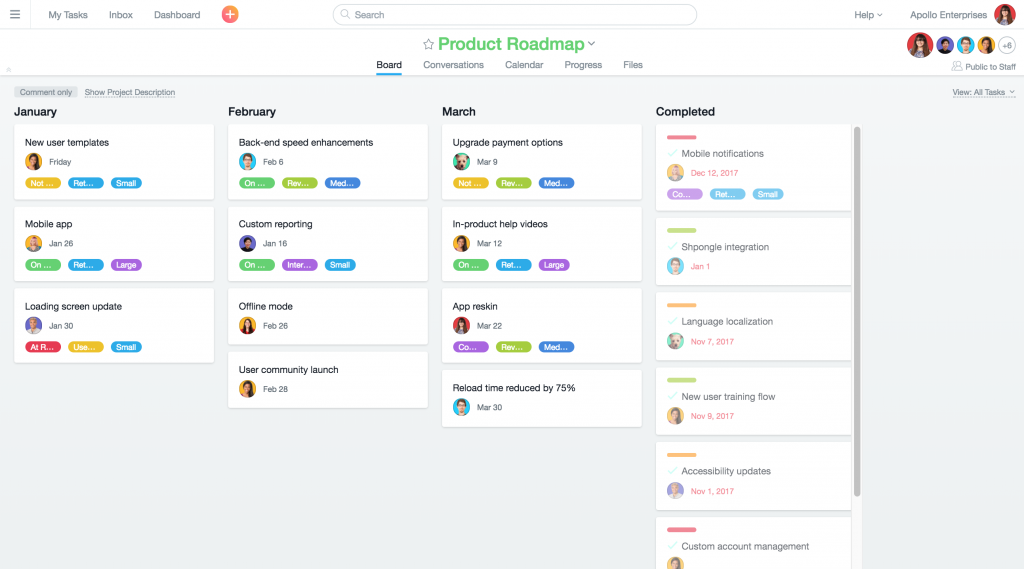
Task: Click Feb 26 due date on Offline mode
Action: (275, 325)
